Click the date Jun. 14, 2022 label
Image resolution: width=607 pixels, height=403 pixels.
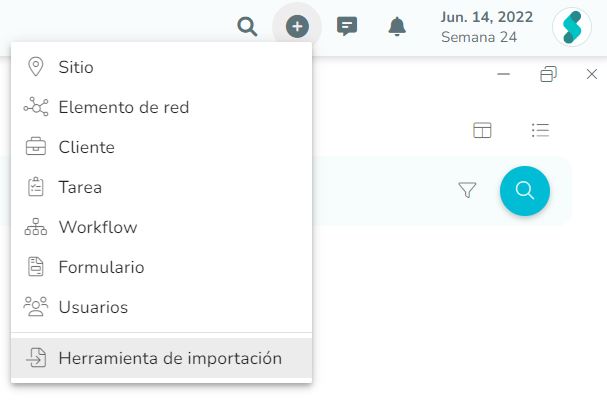coord(487,17)
